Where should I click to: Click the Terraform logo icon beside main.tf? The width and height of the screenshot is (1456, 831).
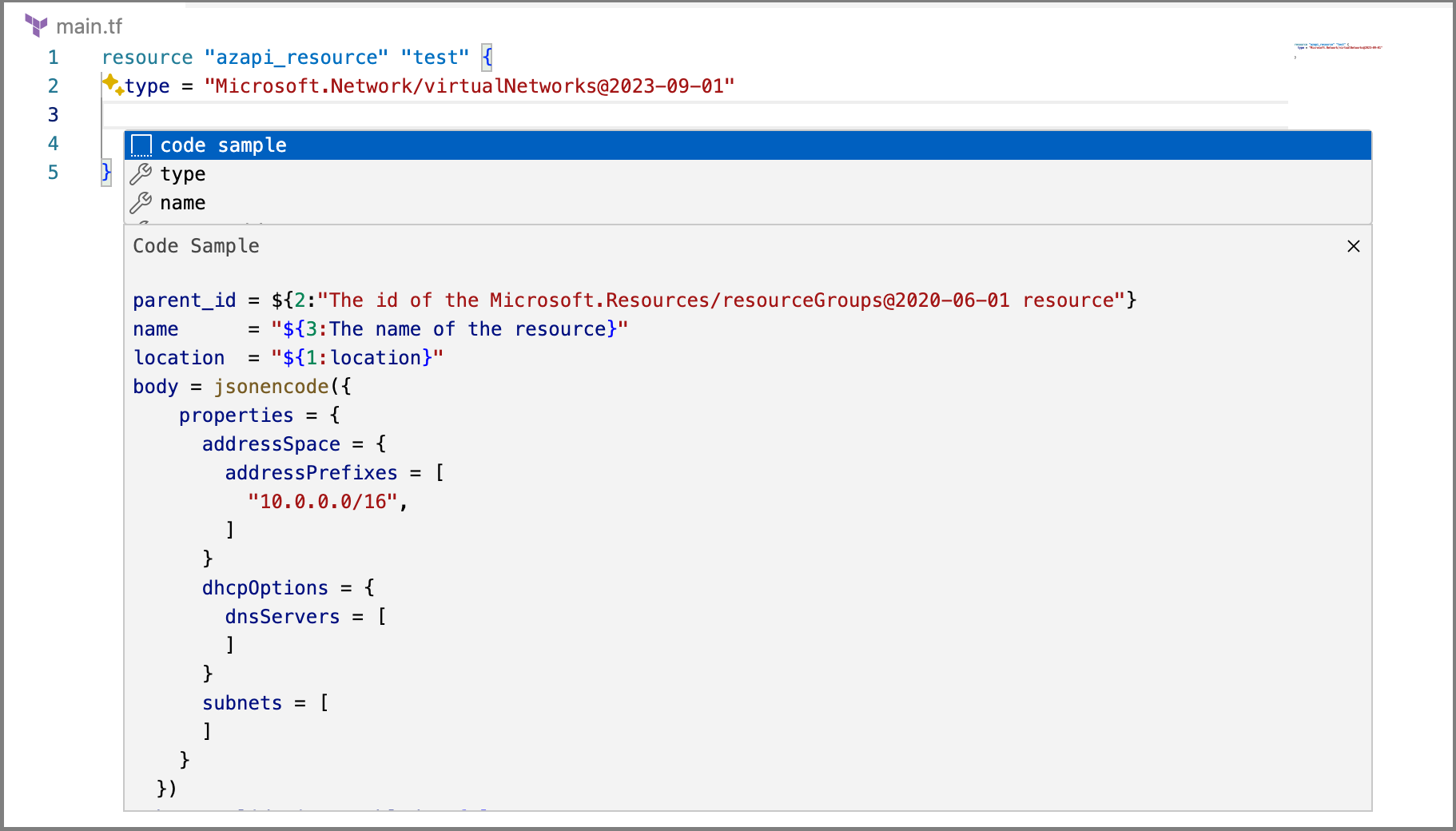pos(36,26)
